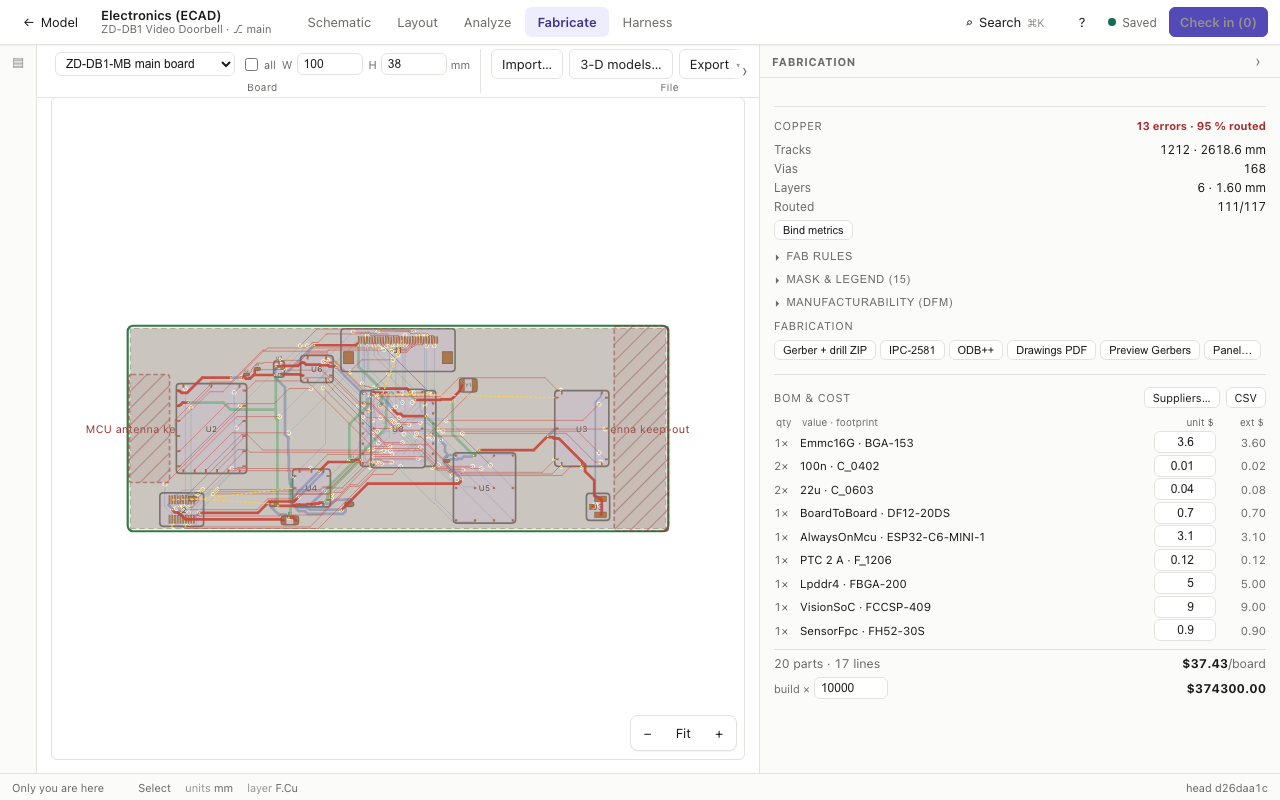Open the Harness tab
The image size is (1280, 800).
[x=647, y=22]
